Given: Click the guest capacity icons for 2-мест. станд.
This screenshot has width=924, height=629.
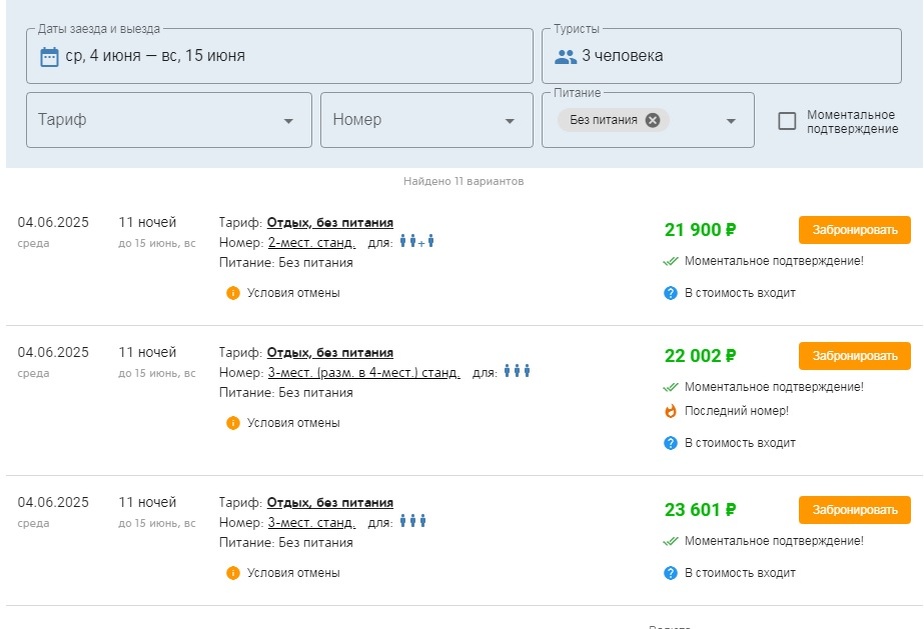Looking at the screenshot, I should pos(417,242).
